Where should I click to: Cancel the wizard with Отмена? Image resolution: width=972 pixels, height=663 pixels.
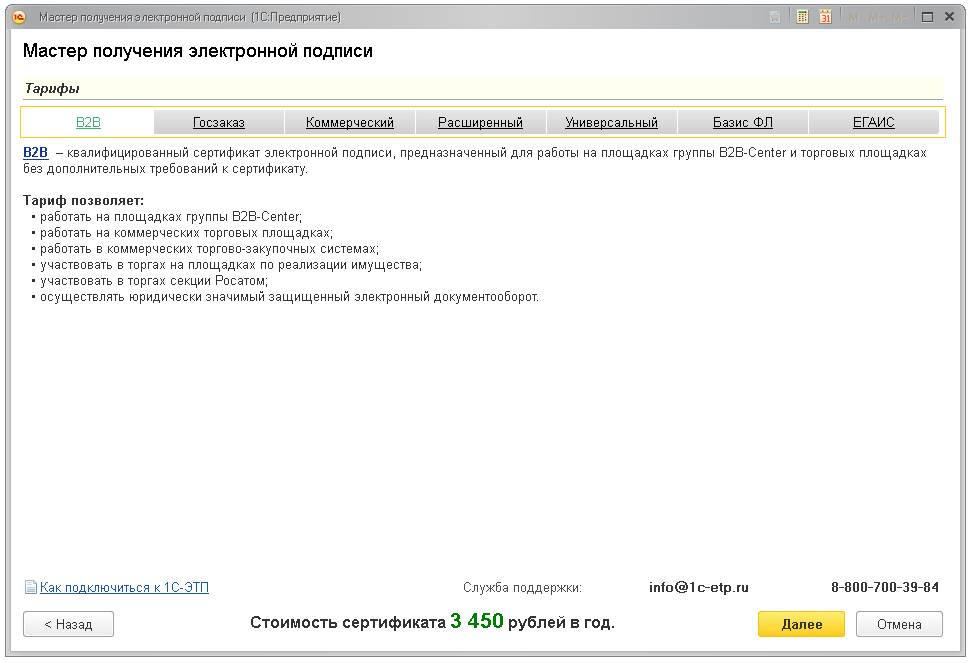click(899, 624)
